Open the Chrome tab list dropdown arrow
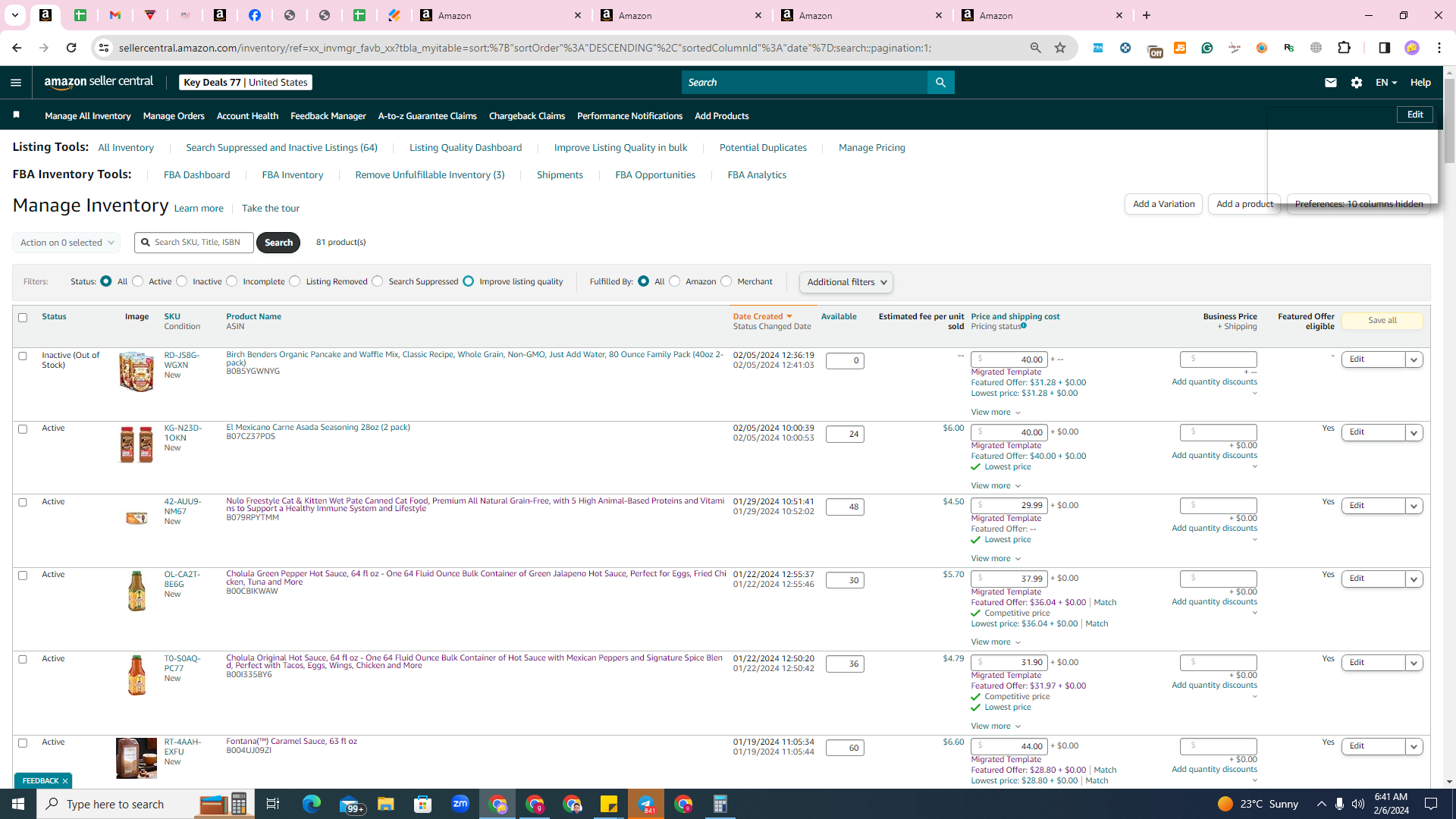Screen dimensions: 1456x819 [14, 15]
